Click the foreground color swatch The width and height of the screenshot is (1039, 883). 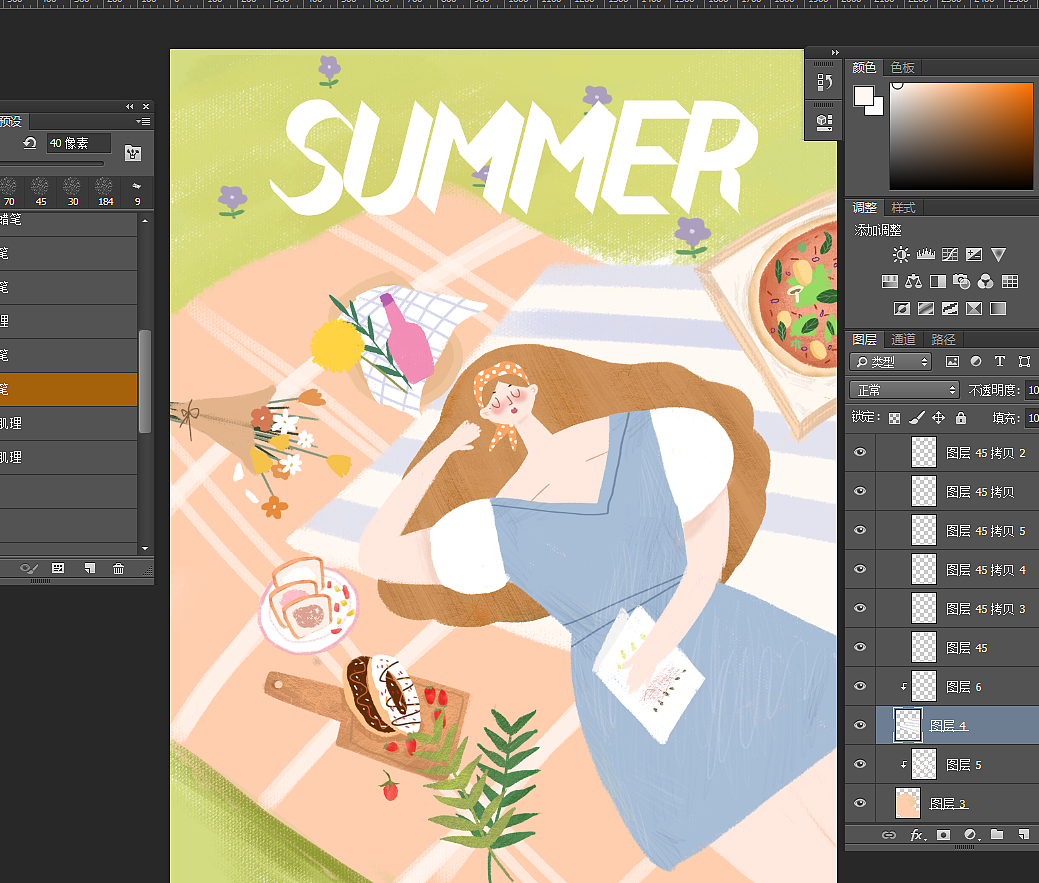pos(863,96)
